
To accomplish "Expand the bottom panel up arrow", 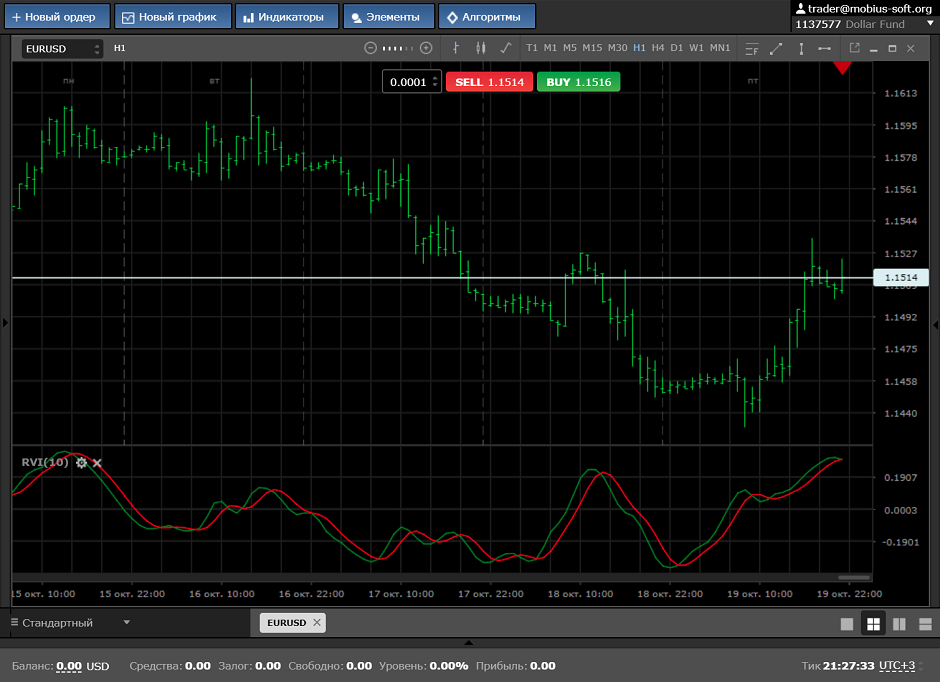I will pyautogui.click(x=469, y=642).
